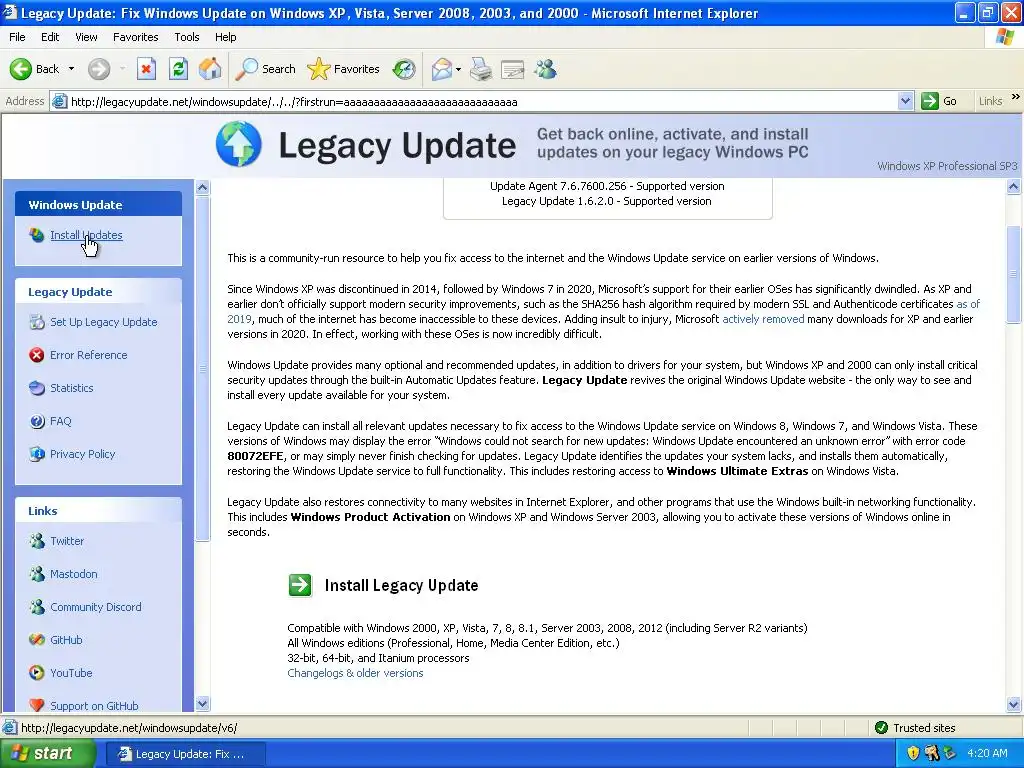Open the Edit menu
Screen dimensions: 1024x768
[50, 37]
